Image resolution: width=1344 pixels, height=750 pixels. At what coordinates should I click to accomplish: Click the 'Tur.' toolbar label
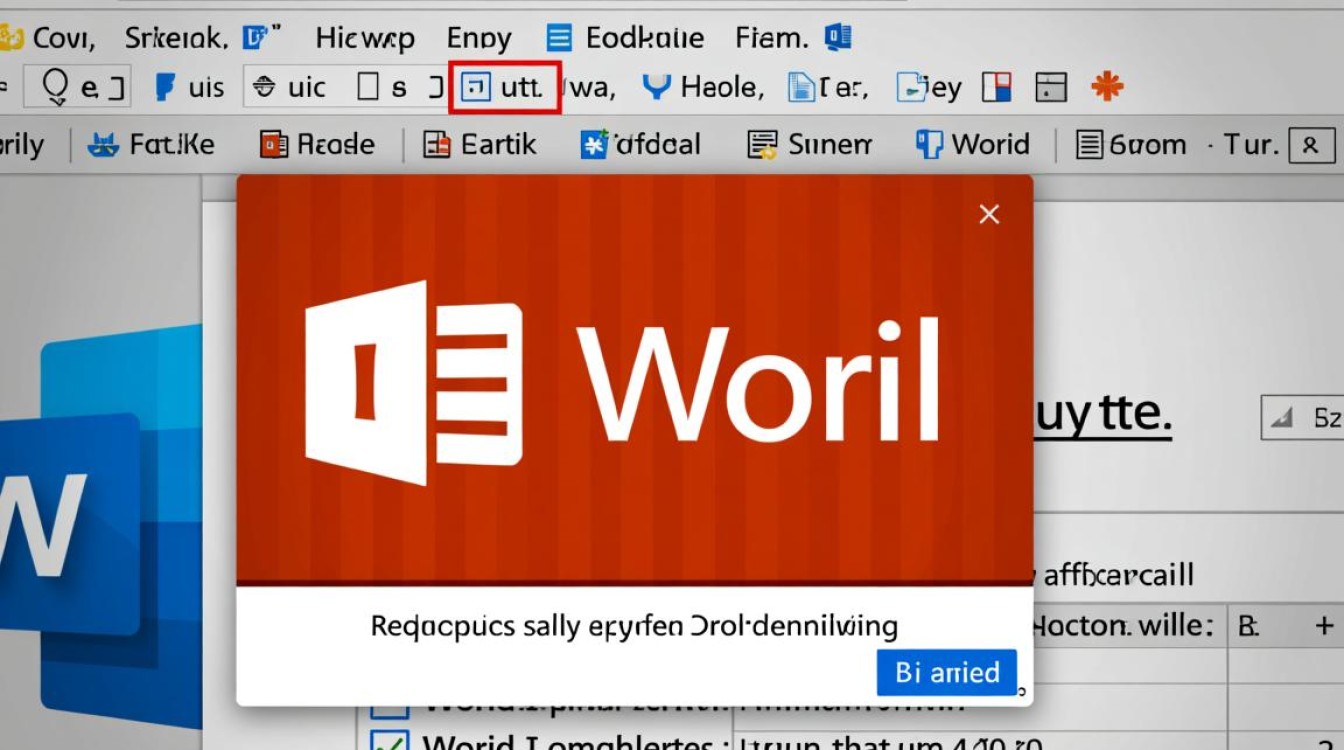(1251, 145)
